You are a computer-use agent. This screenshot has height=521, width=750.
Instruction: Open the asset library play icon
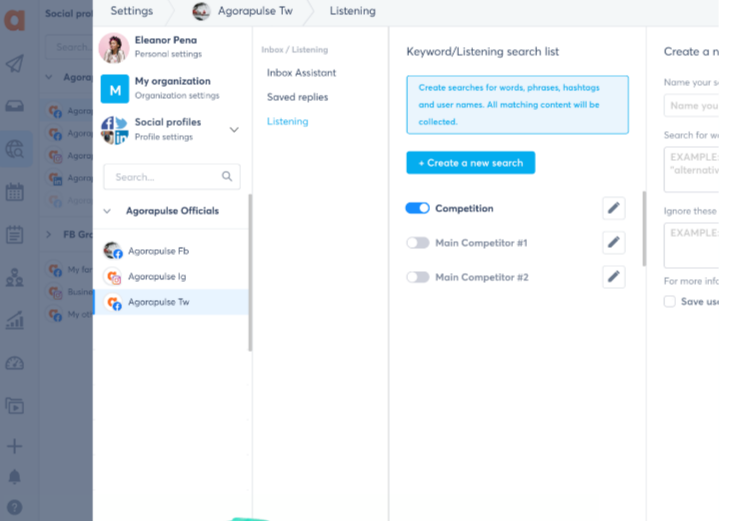tap(14, 406)
